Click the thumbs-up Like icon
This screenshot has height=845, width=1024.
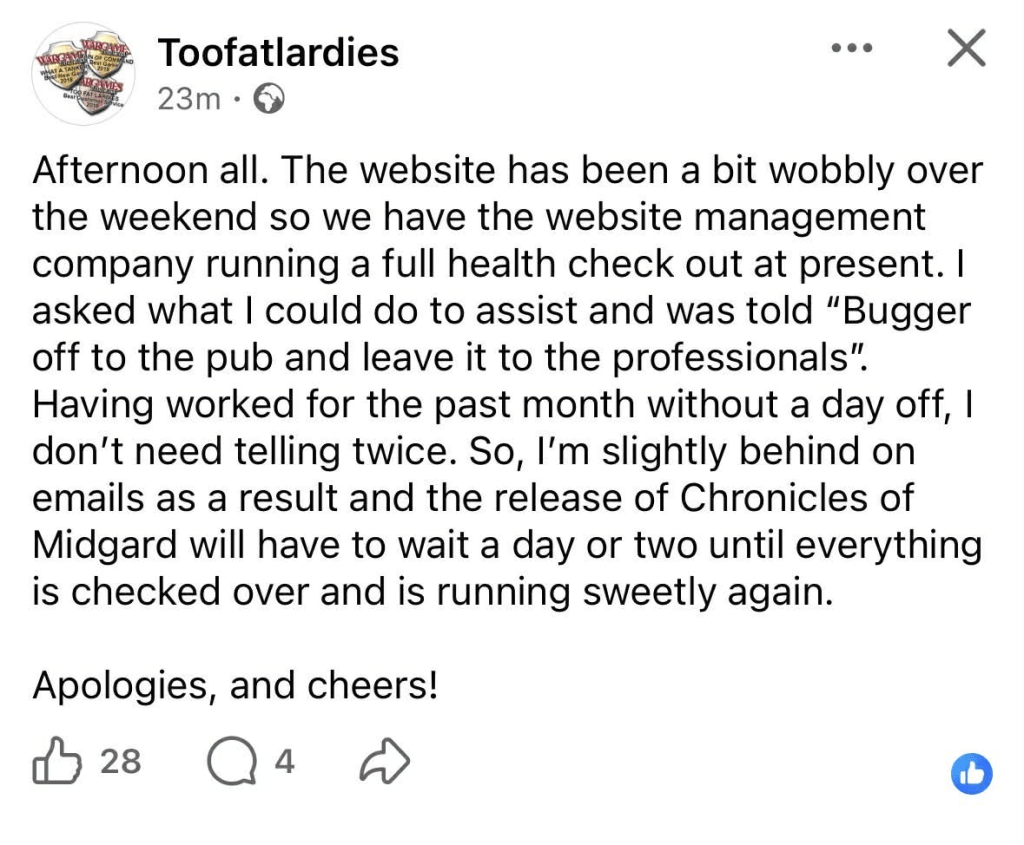(56, 763)
